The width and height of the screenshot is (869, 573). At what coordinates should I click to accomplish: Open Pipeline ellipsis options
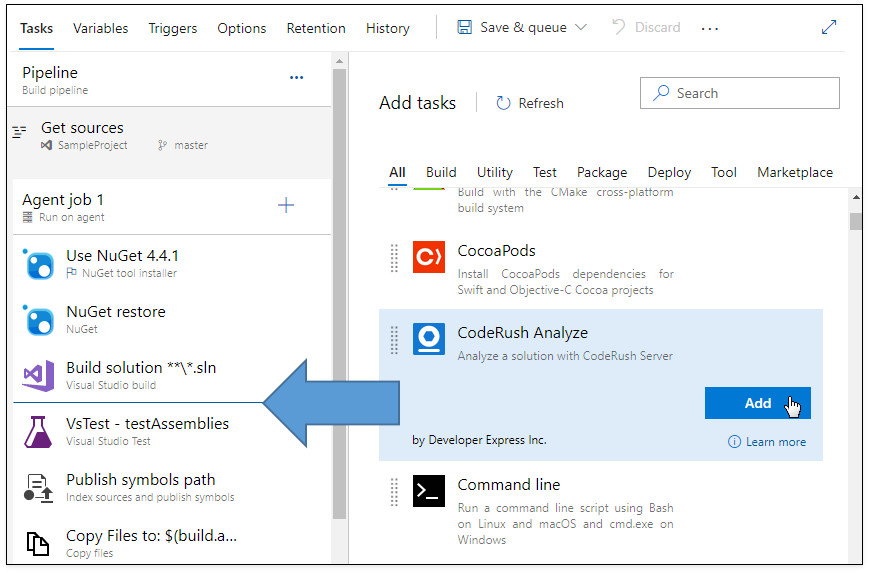pyautogui.click(x=297, y=78)
